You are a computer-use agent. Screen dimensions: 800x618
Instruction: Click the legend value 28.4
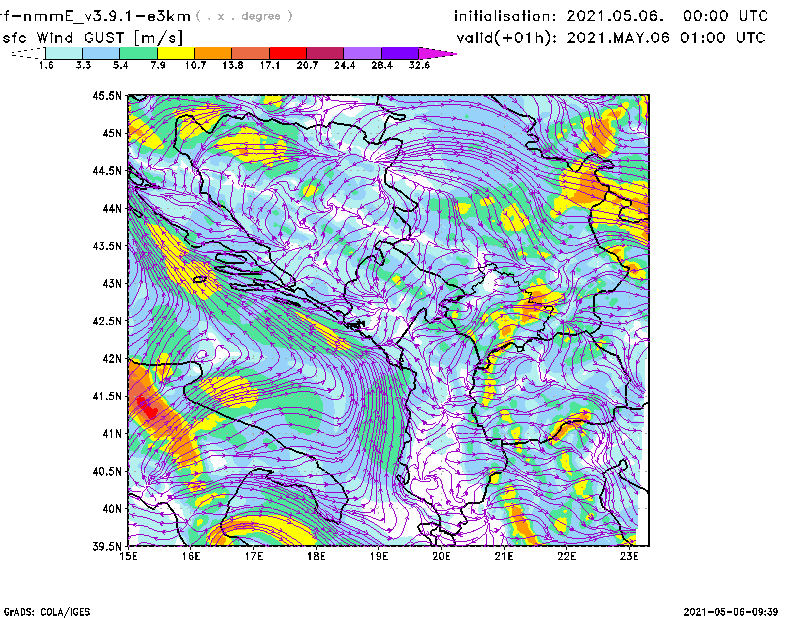(382, 65)
